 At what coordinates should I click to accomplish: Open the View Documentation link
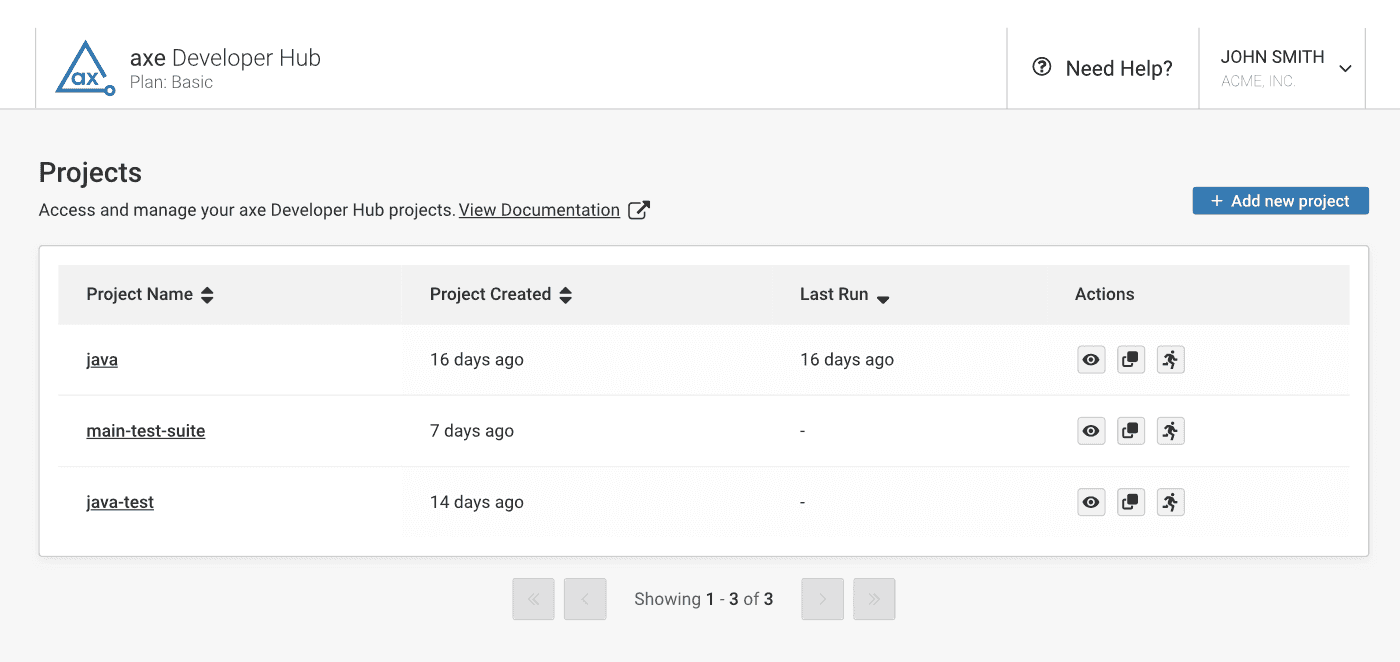[x=539, y=210]
